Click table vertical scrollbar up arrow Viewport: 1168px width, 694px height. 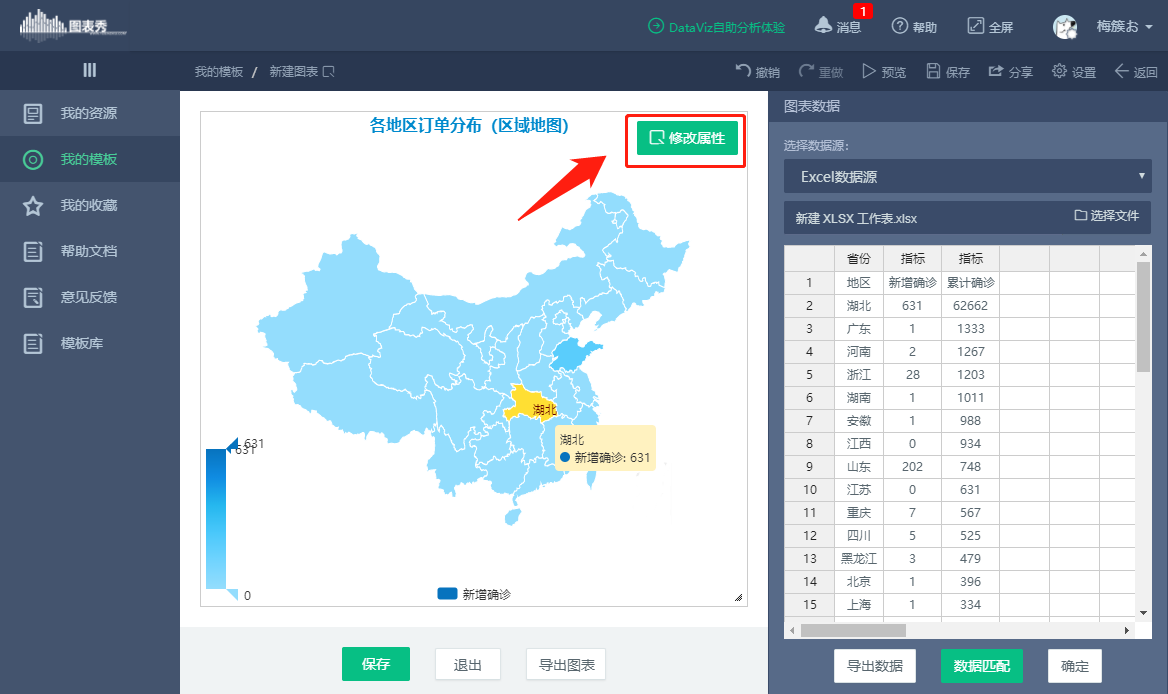pos(1143,254)
